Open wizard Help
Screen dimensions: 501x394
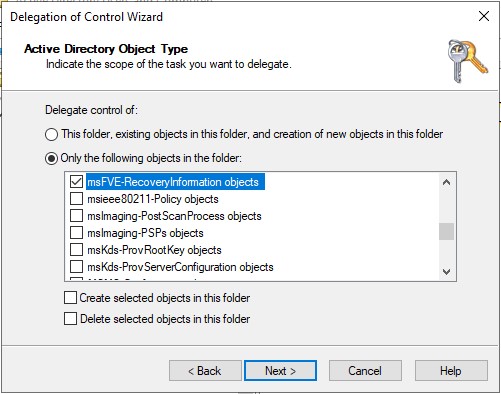tap(451, 371)
